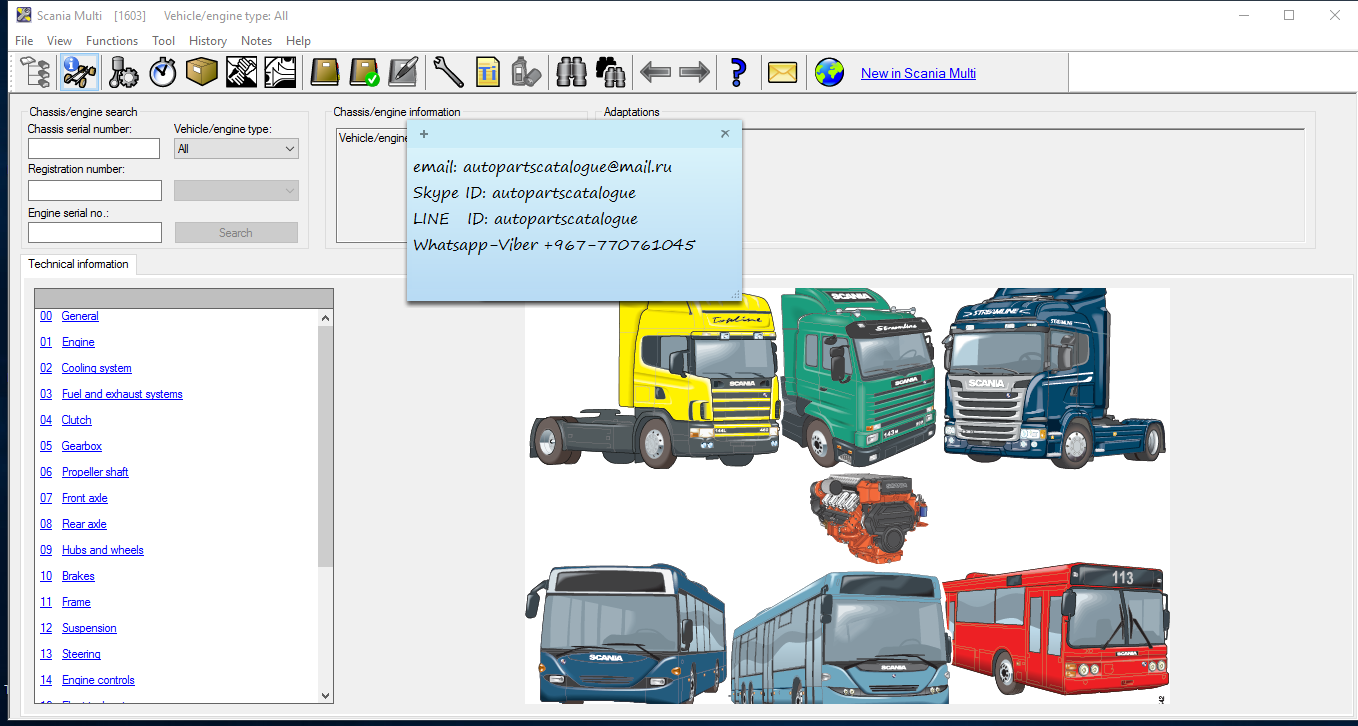Select the chassis information toolbar icon
This screenshot has width=1358, height=726.
[x=79, y=72]
